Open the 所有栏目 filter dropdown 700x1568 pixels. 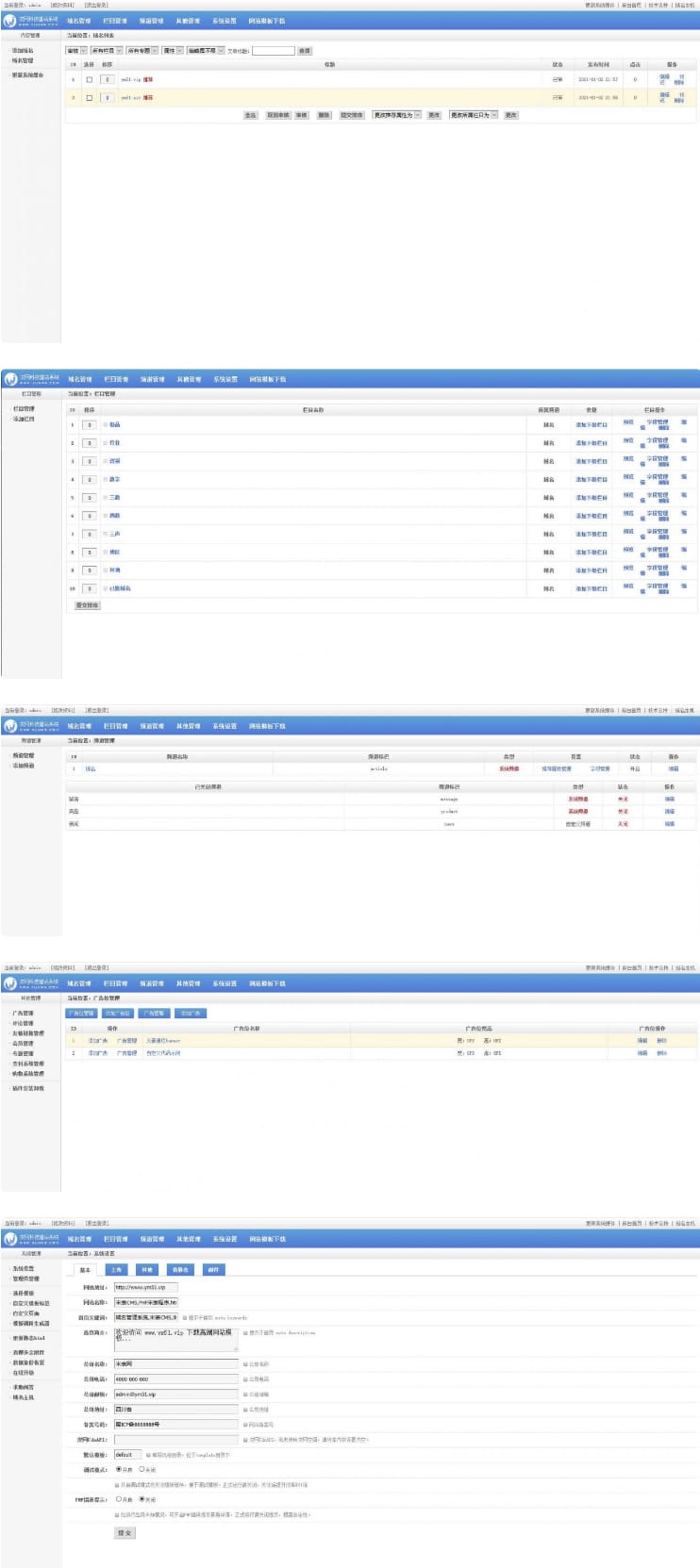(x=106, y=51)
